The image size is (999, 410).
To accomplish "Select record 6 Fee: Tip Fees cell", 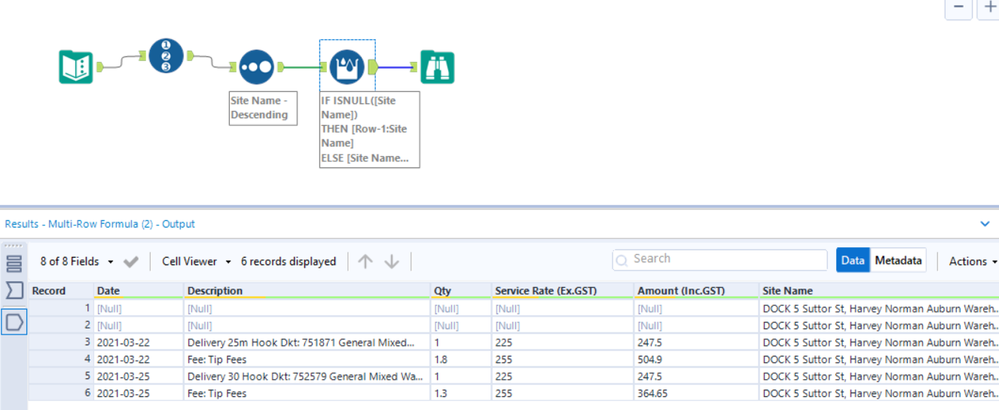I will (x=307, y=393).
